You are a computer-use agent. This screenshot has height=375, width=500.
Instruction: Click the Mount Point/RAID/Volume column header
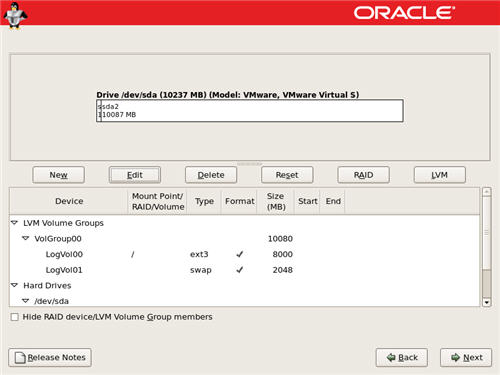click(158, 201)
